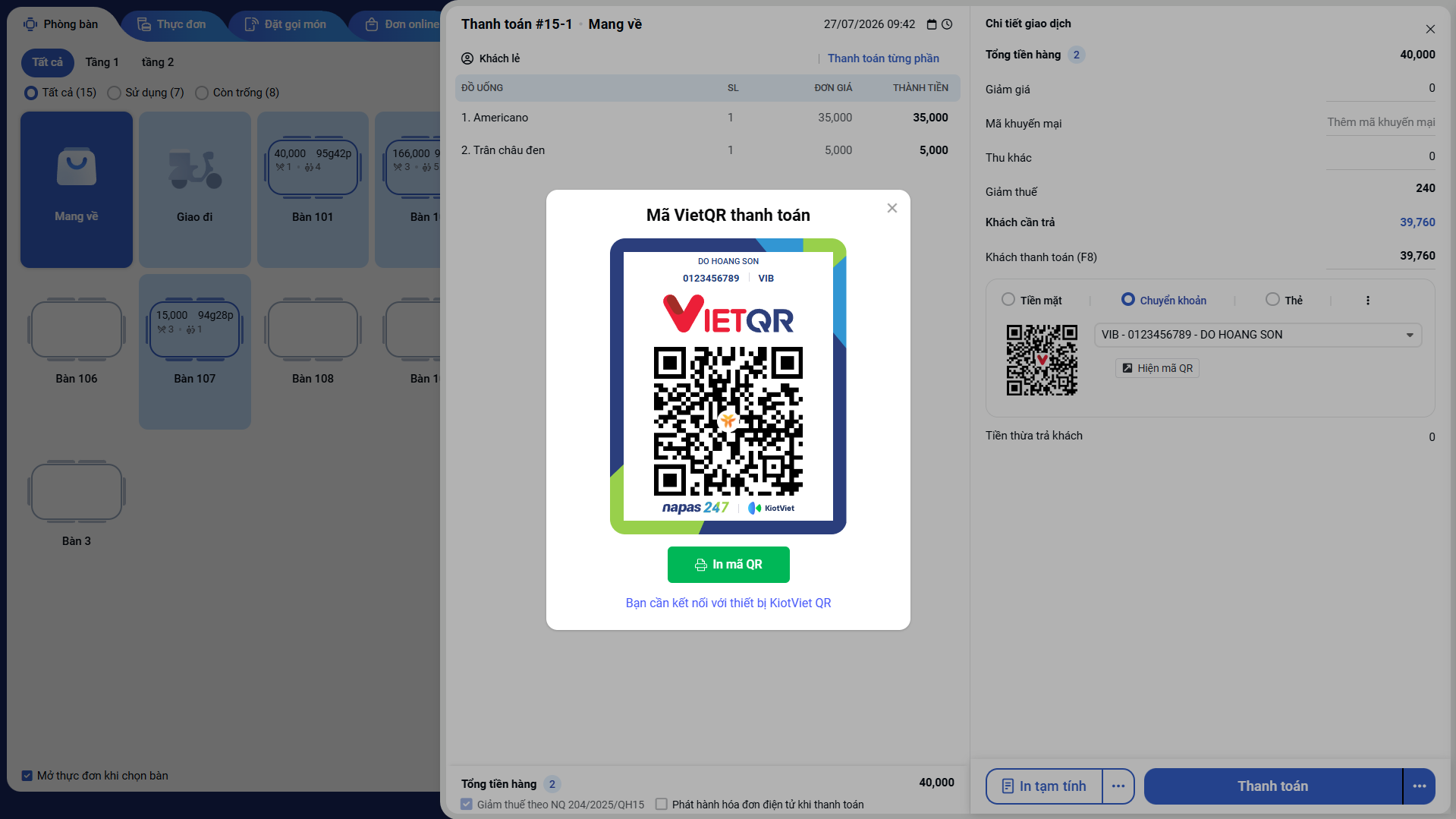Close the Chi tiết giao dịch panel
The height and width of the screenshot is (819, 1456).
[1430, 29]
